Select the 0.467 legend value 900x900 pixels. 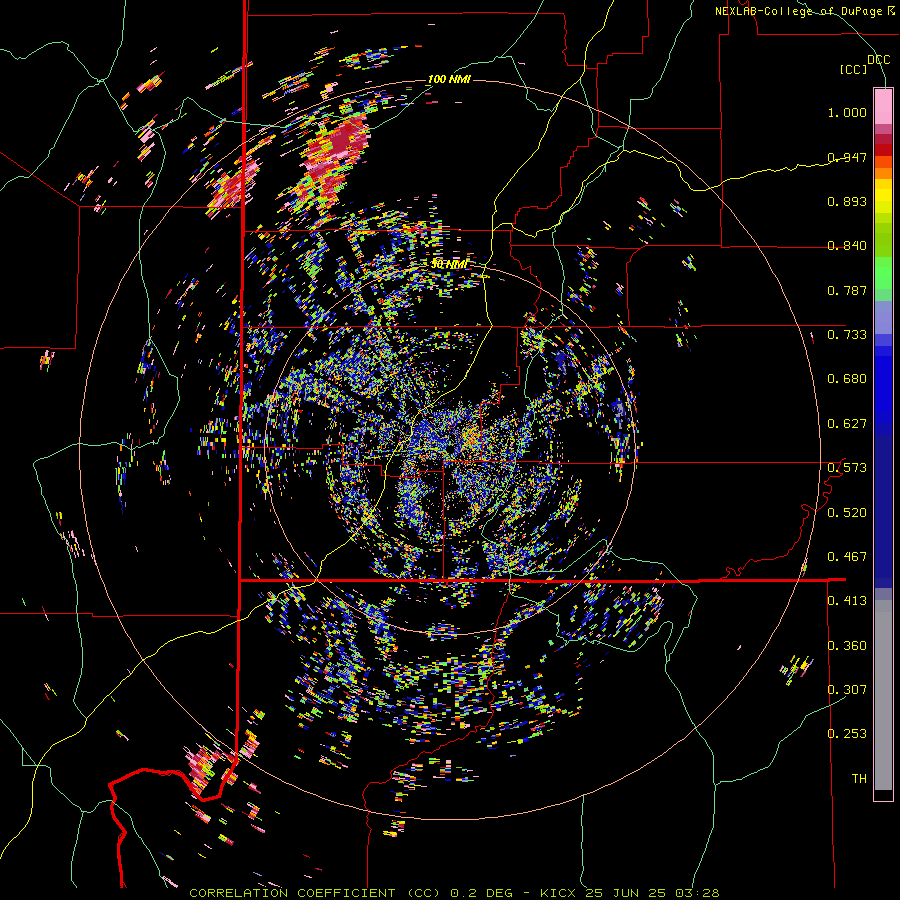coord(847,557)
